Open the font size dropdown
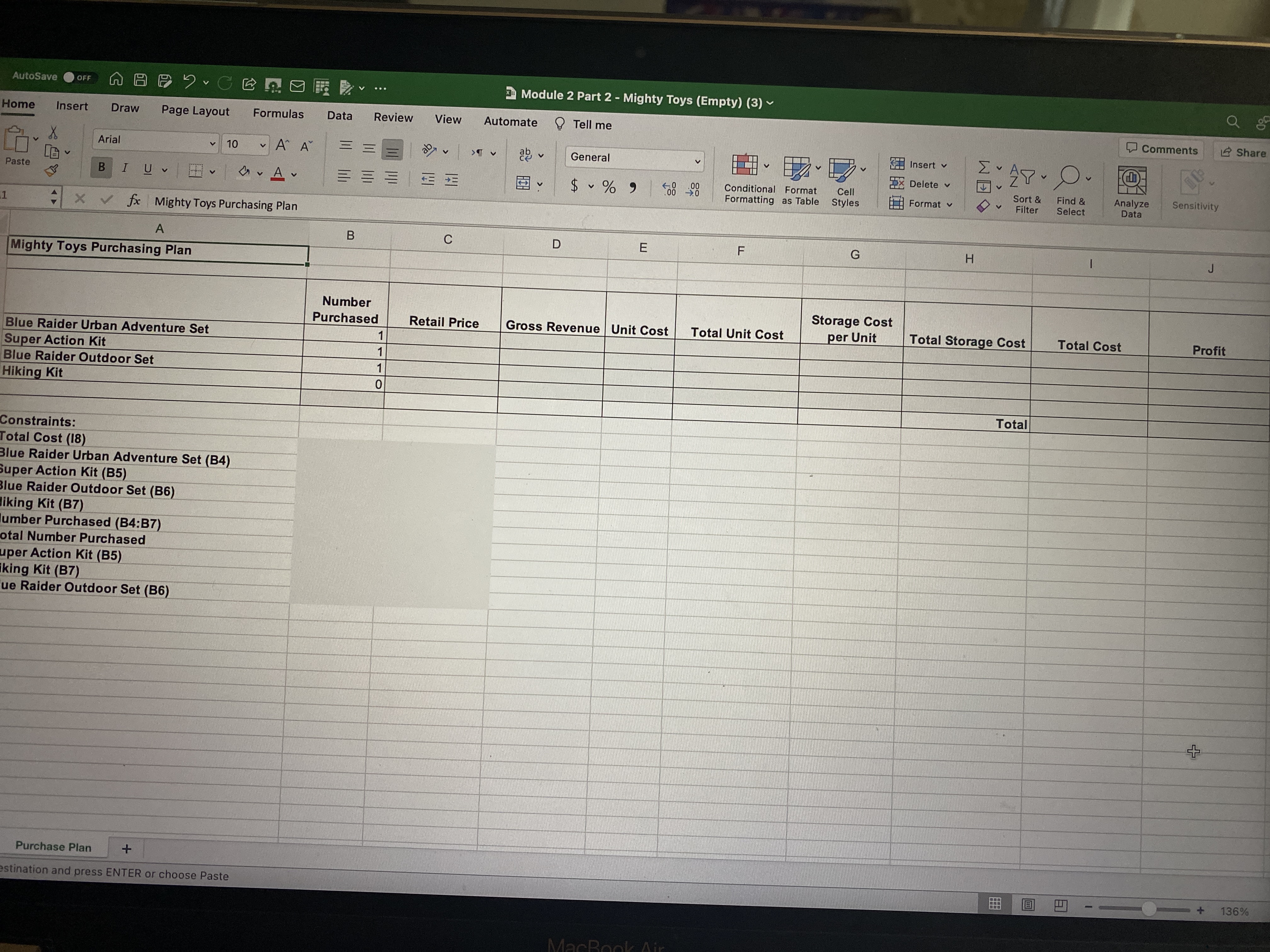Screen dimensions: 1270x952 [262, 145]
